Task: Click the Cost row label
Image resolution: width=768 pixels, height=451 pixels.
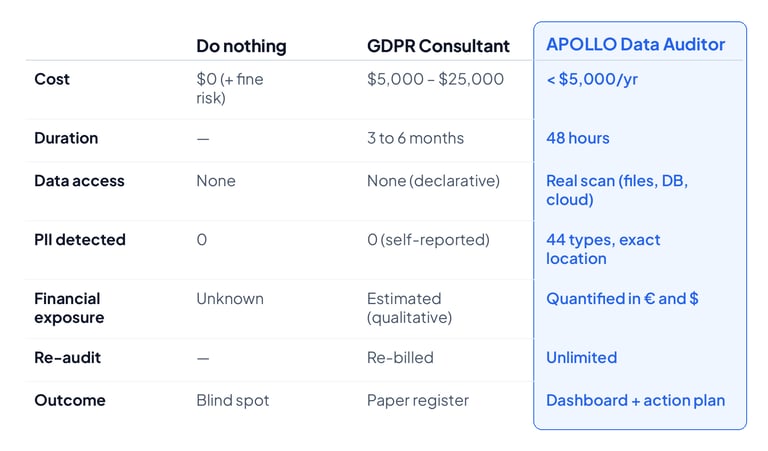Action: tap(51, 79)
